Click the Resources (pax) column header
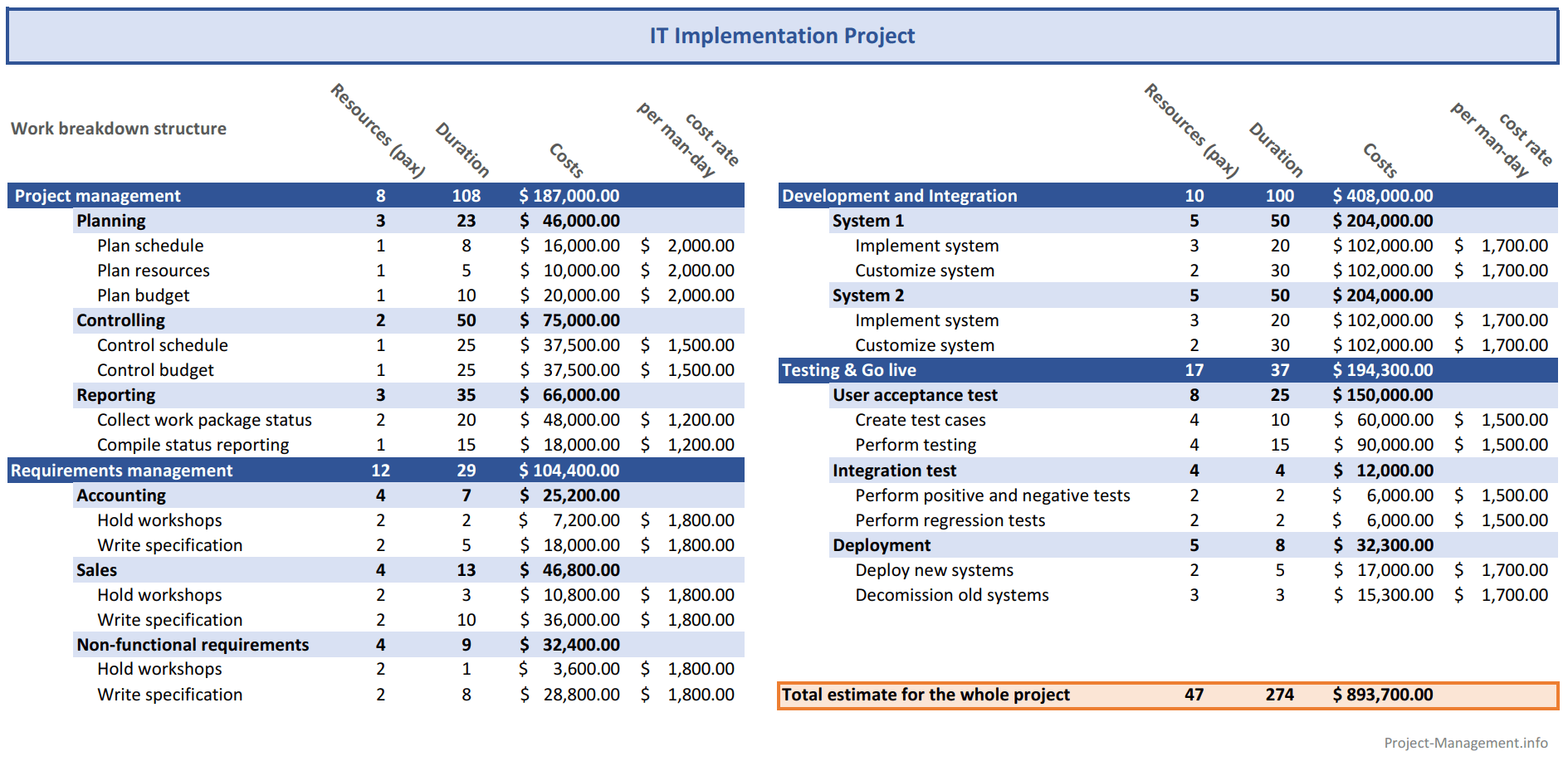This screenshot has width=1568, height=761. pyautogui.click(x=378, y=133)
